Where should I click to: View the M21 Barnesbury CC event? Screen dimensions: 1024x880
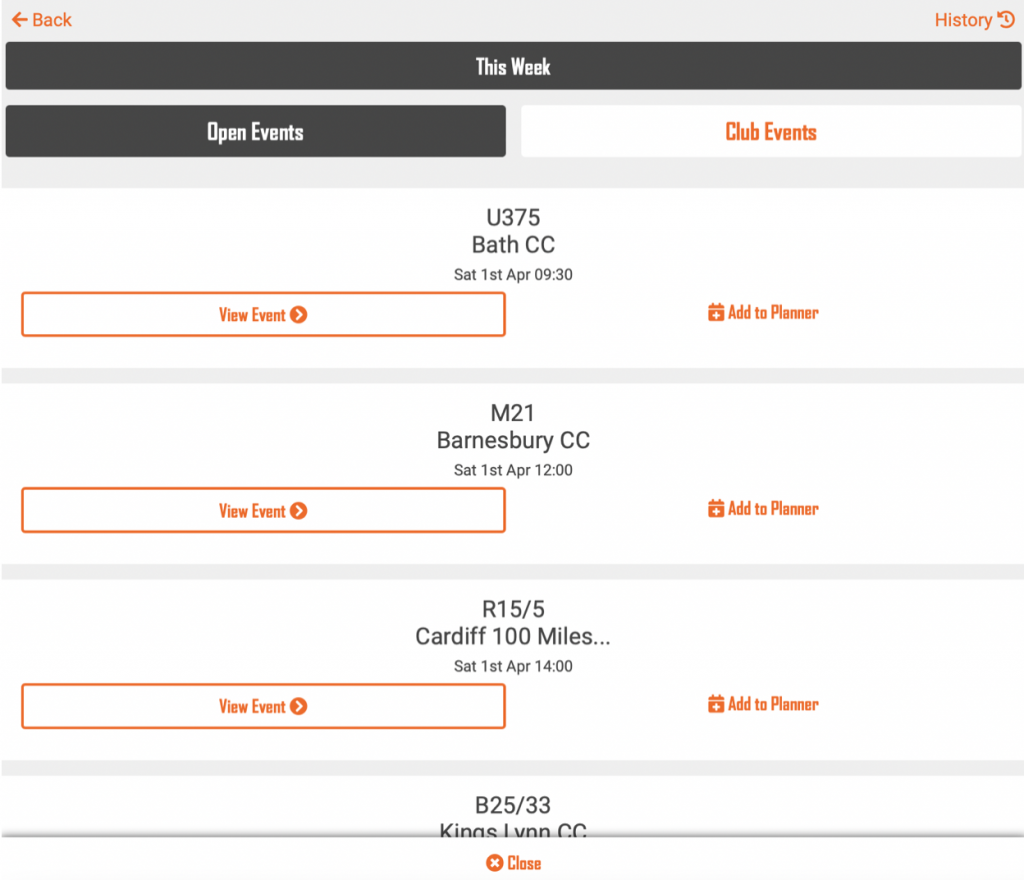pos(262,511)
